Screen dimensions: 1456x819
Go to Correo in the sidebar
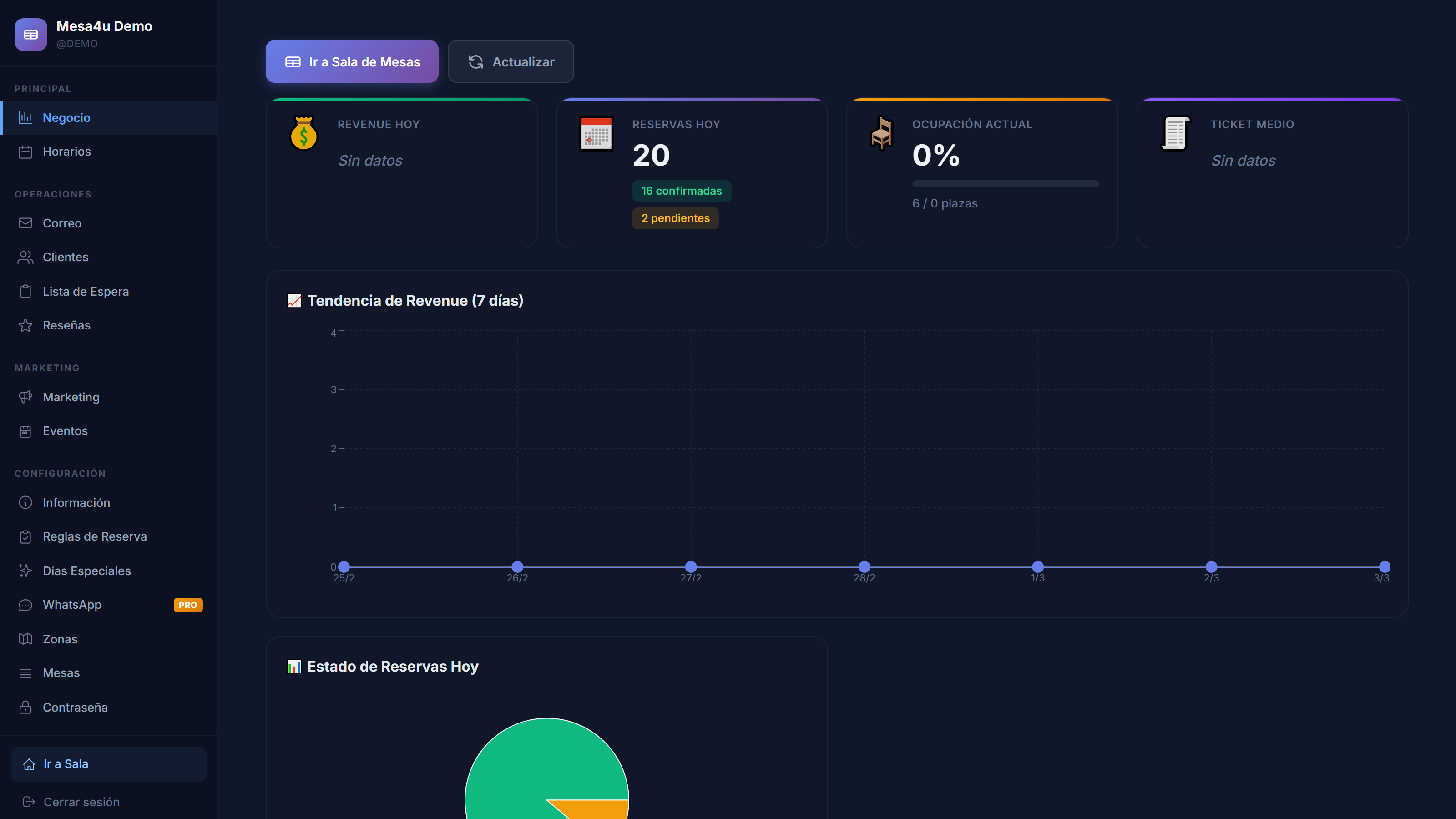pyautogui.click(x=109, y=223)
